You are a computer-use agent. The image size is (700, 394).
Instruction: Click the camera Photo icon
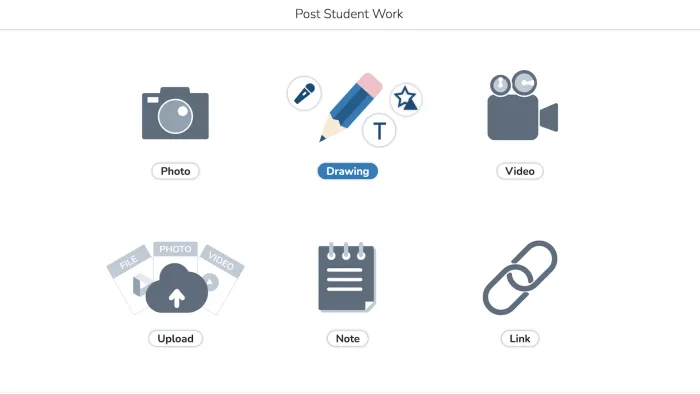pyautogui.click(x=175, y=113)
